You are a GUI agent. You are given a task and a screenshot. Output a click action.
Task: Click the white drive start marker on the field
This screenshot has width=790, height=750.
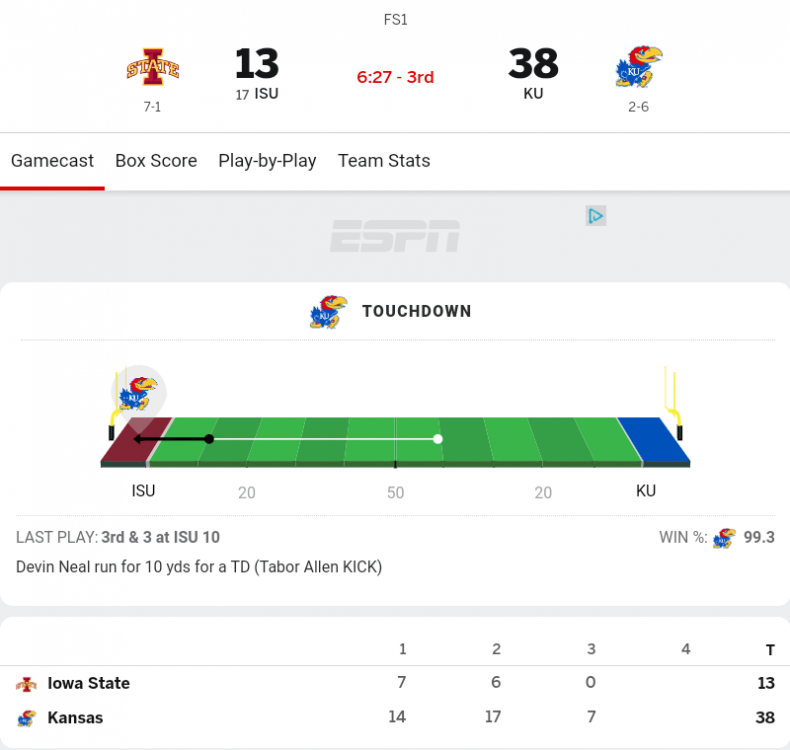[438, 439]
